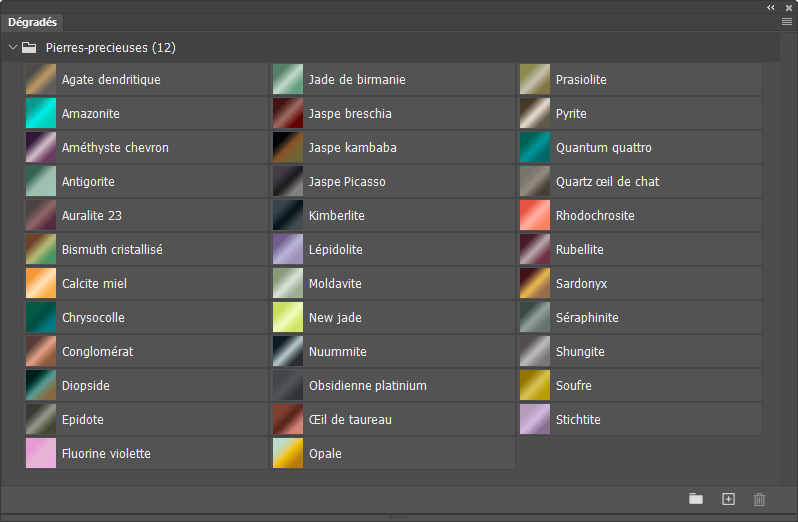Viewport: 798px width, 522px height.
Task: Select the Amazonite gradient swatch
Action: click(41, 114)
